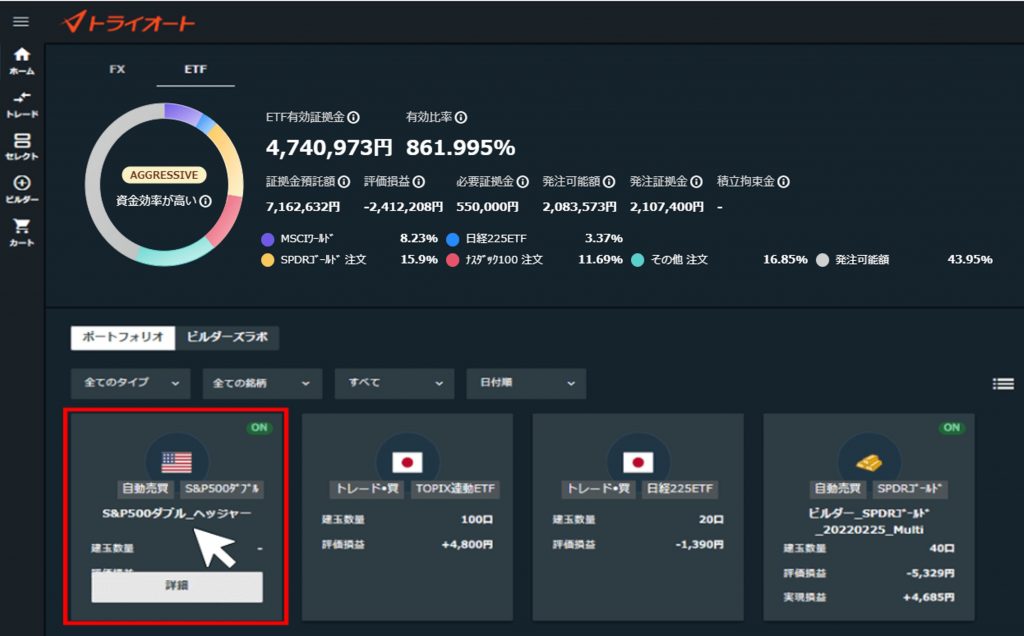The image size is (1024, 636).
Task: Click the Japan flag on 日経225ETF card
Action: click(638, 462)
